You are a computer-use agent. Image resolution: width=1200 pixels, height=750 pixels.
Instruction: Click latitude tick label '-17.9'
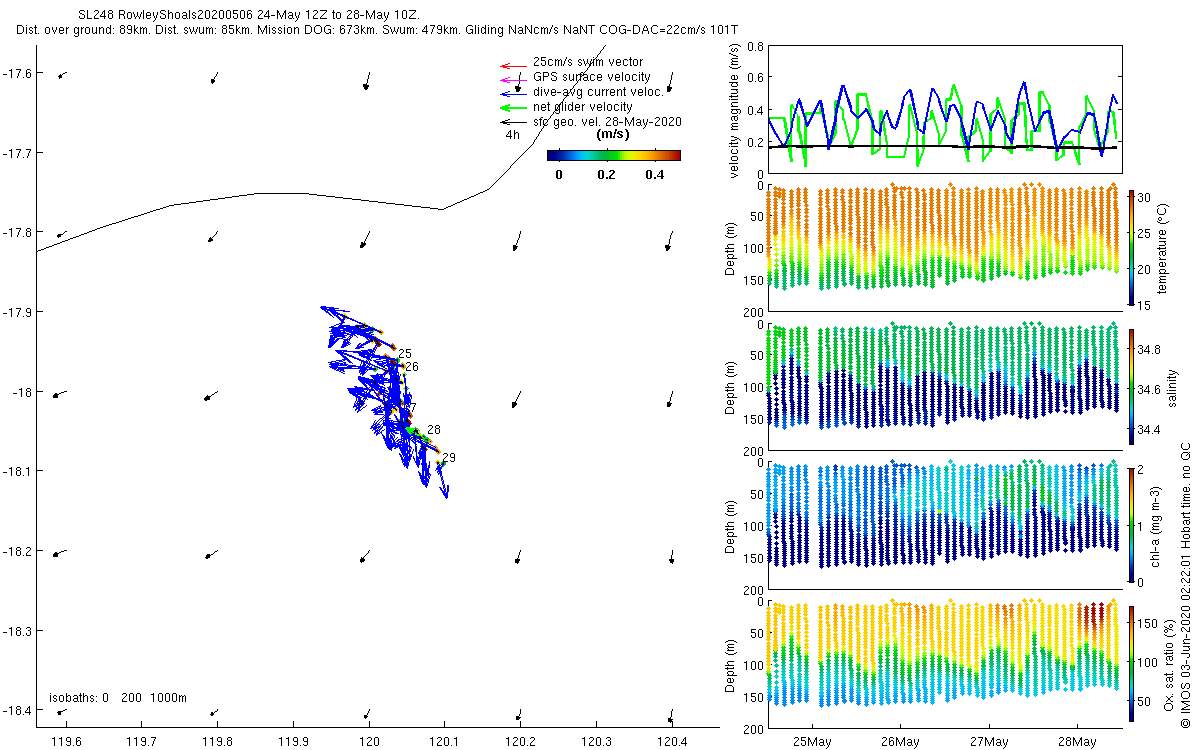tap(19, 312)
